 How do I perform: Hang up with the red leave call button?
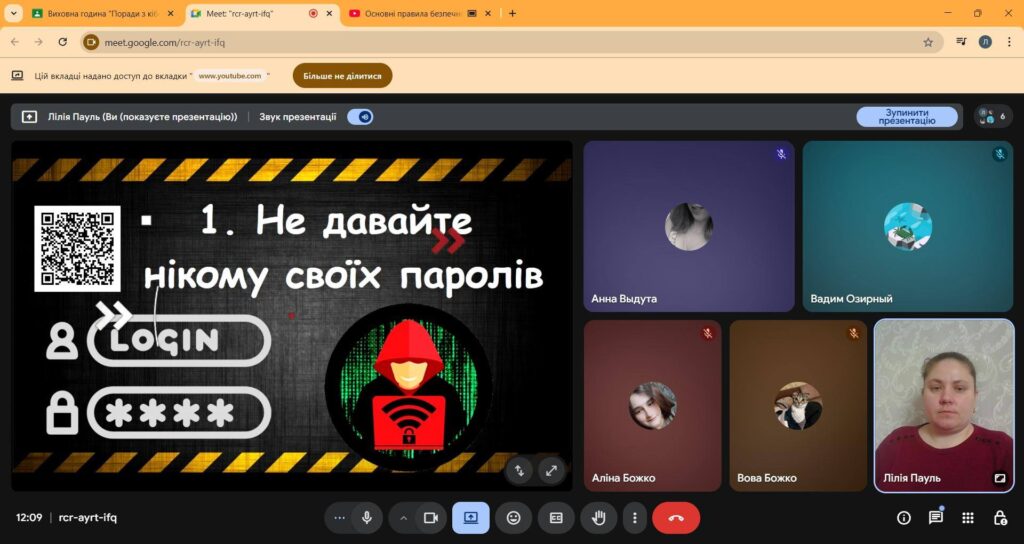[x=676, y=518]
